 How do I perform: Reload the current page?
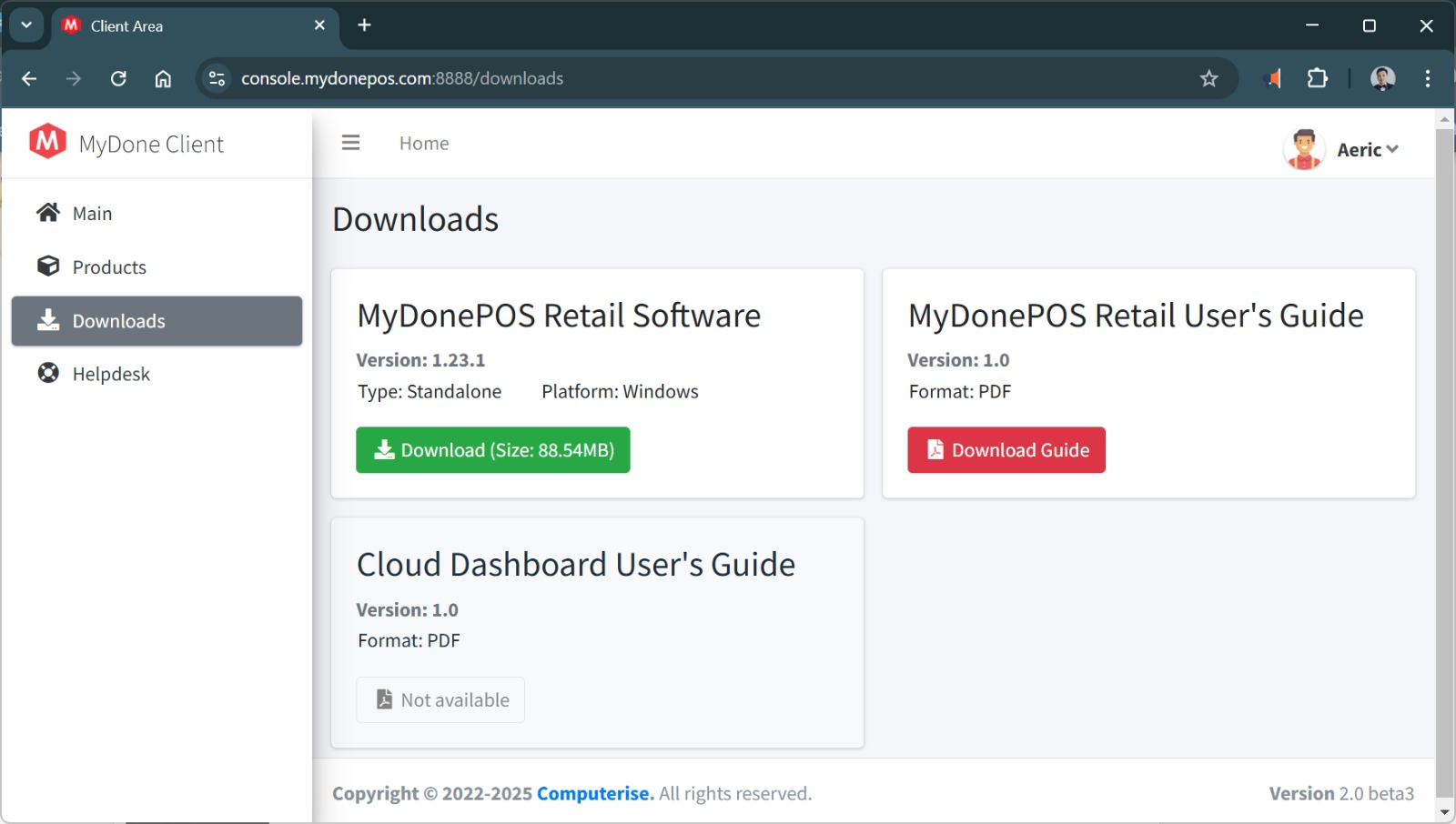pyautogui.click(x=118, y=78)
